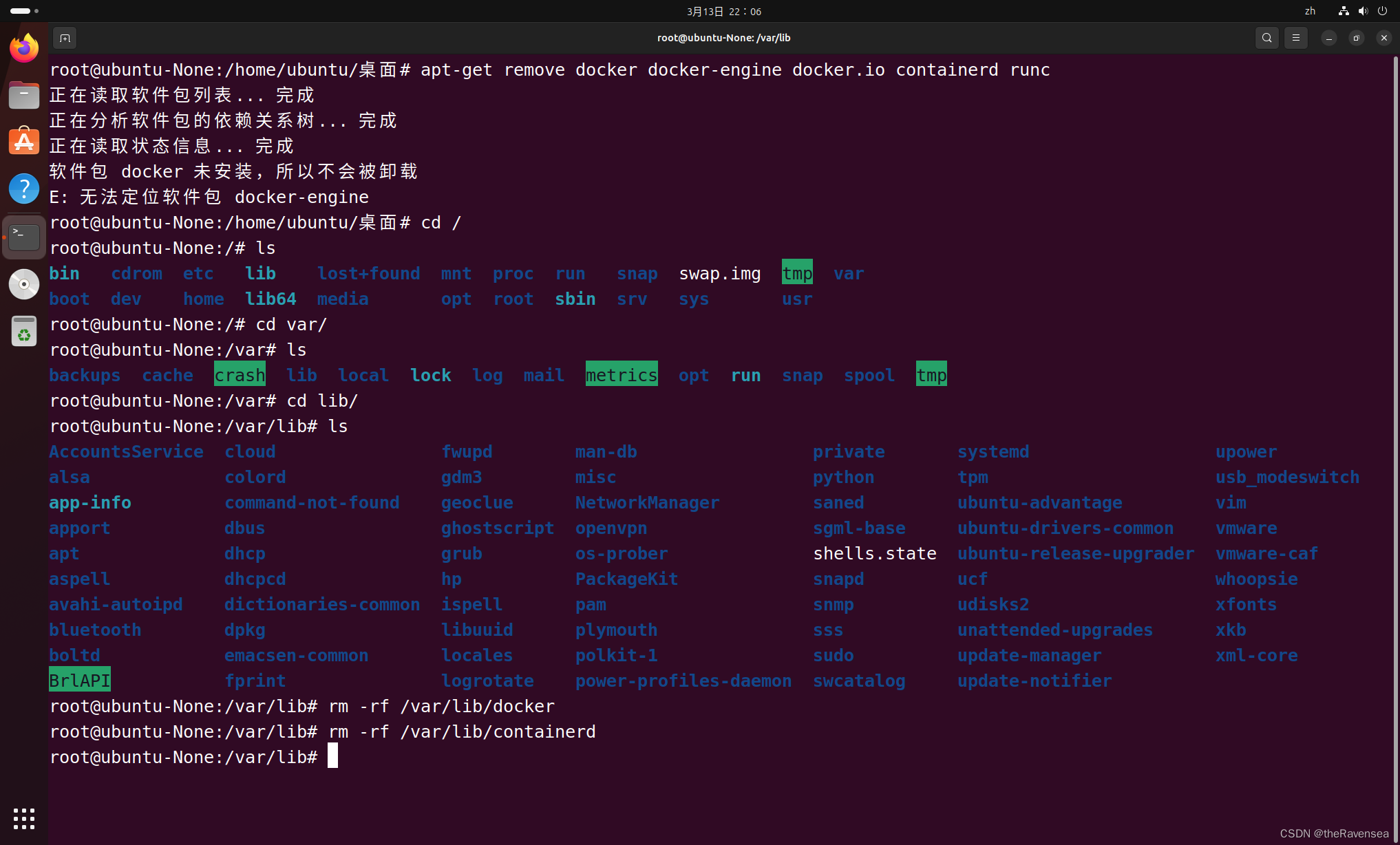
Task: Click the system calendar/clock display
Action: click(x=700, y=11)
